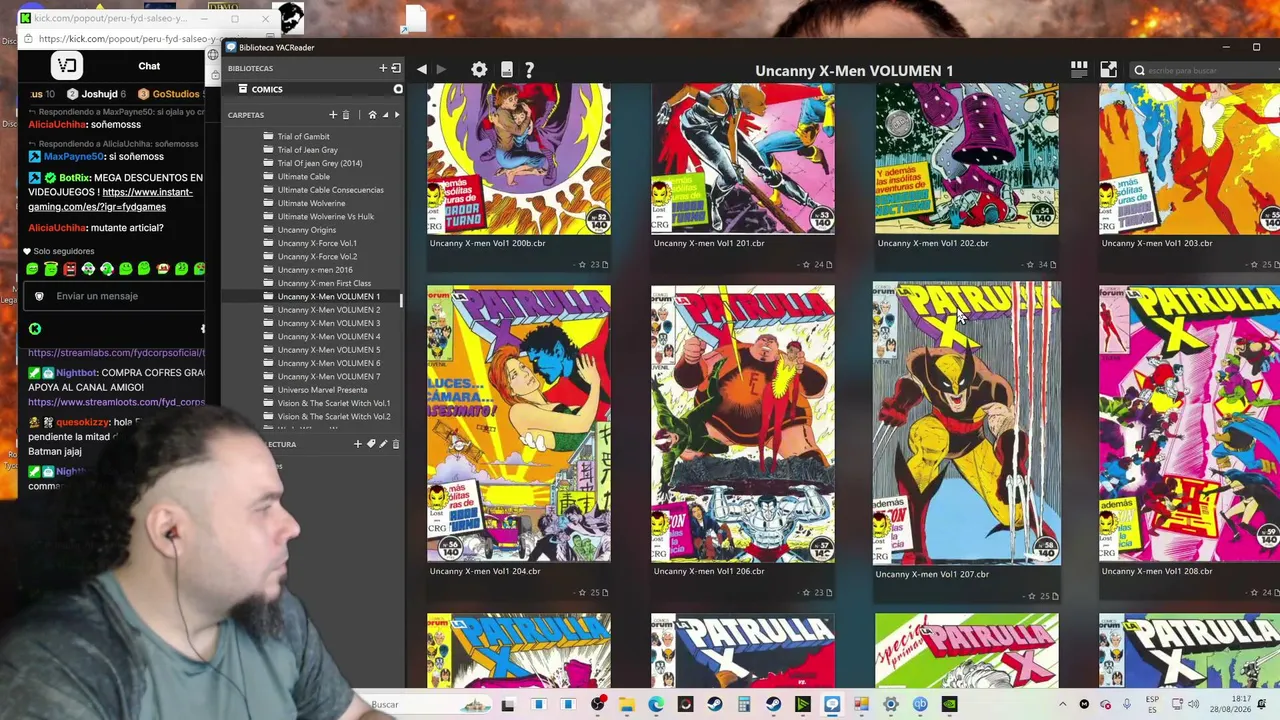Delete the selected folder with the trash icon
Screen dimensions: 1280x720
[346, 115]
